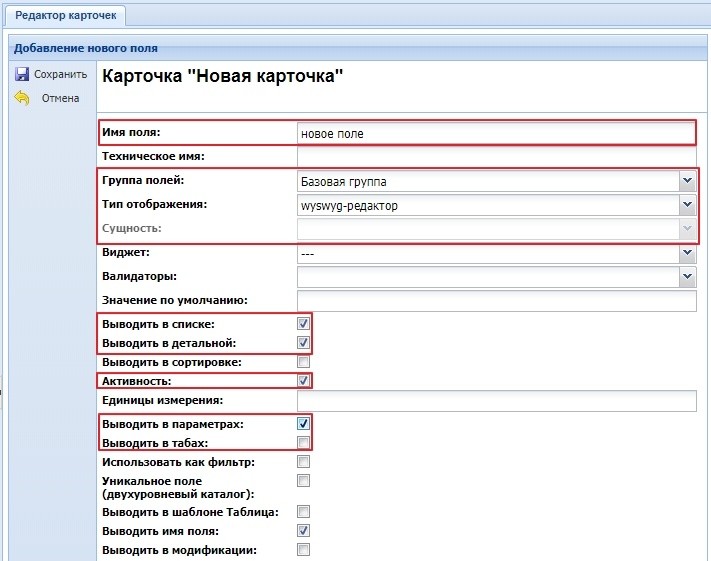
Task: Enable the Выводить в сортировке checkbox
Action: click(303, 361)
